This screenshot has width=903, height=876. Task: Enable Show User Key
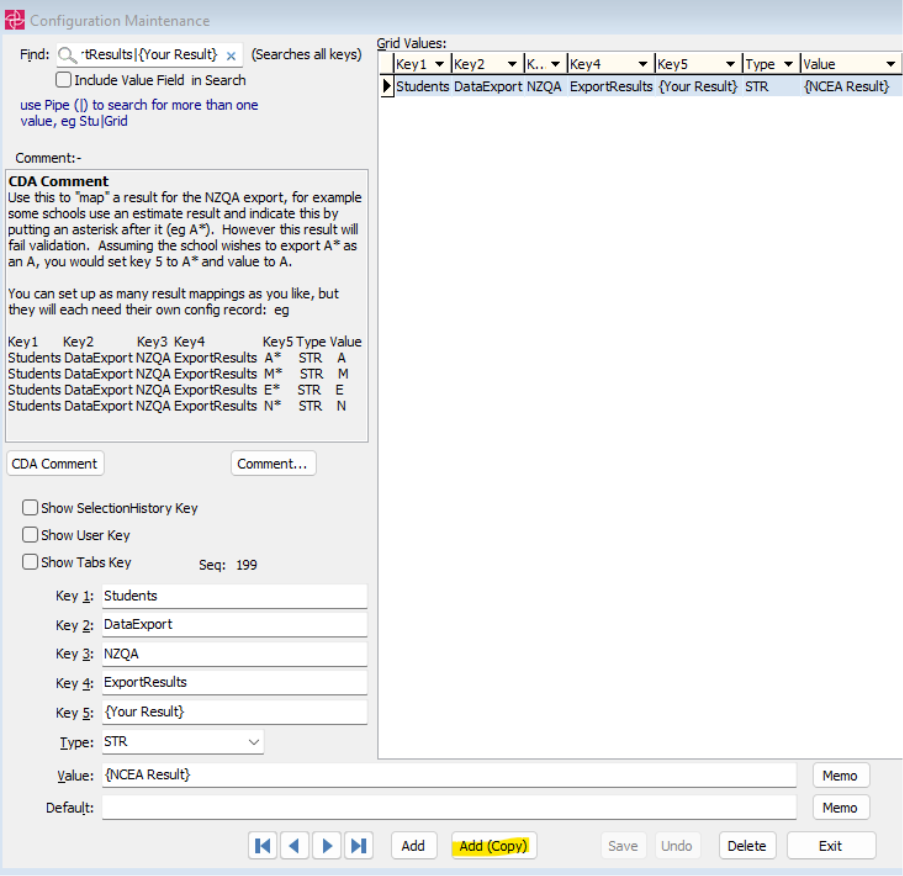pyautogui.click(x=30, y=534)
